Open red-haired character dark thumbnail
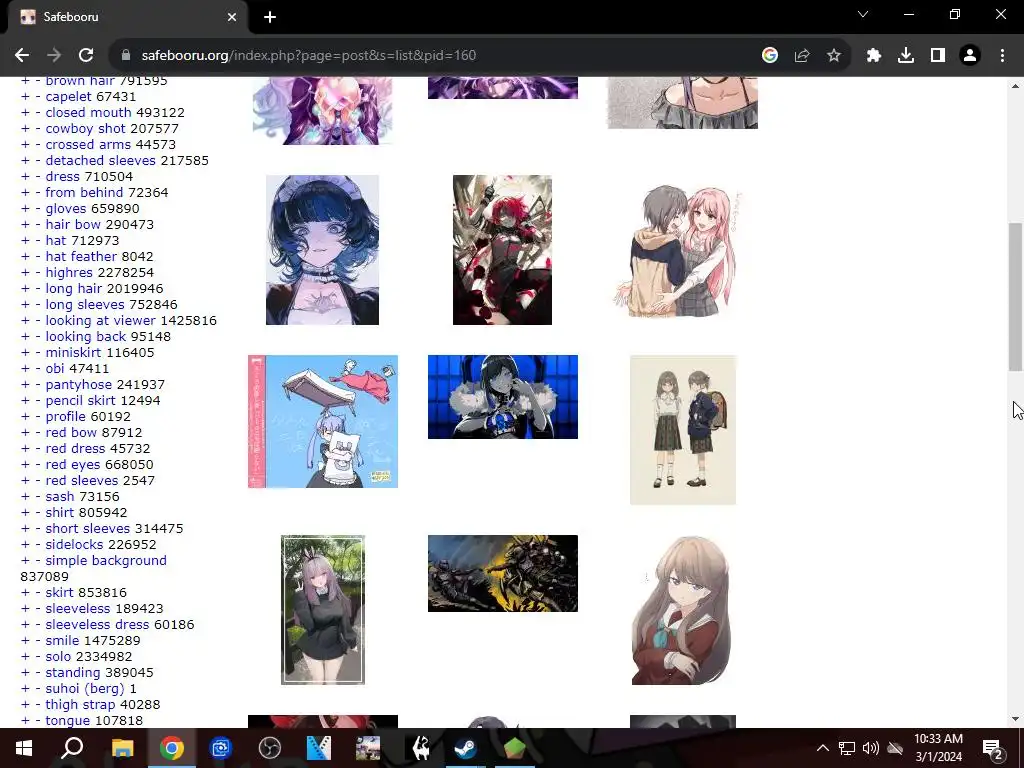This screenshot has height=768, width=1024. click(502, 250)
